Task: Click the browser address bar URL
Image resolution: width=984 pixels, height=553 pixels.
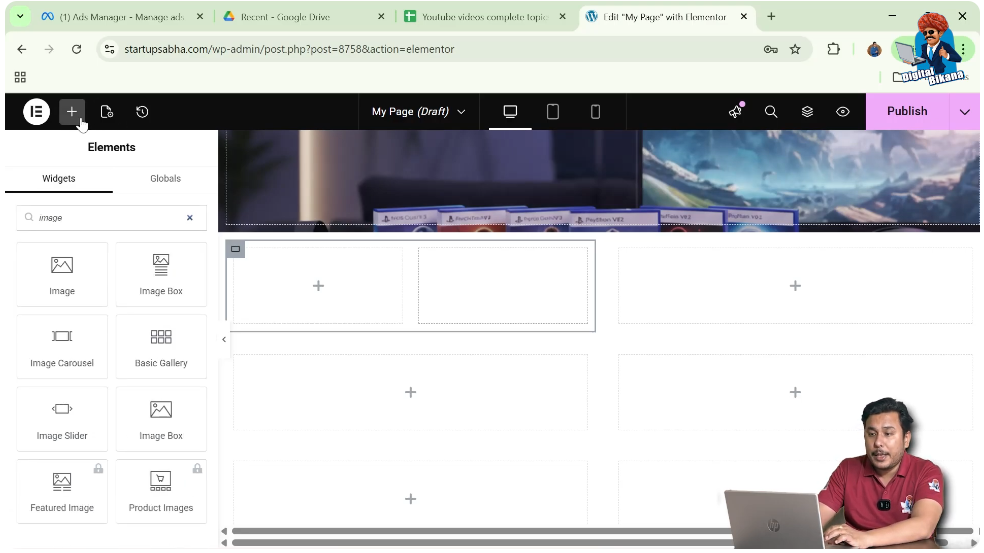Action: [289, 49]
